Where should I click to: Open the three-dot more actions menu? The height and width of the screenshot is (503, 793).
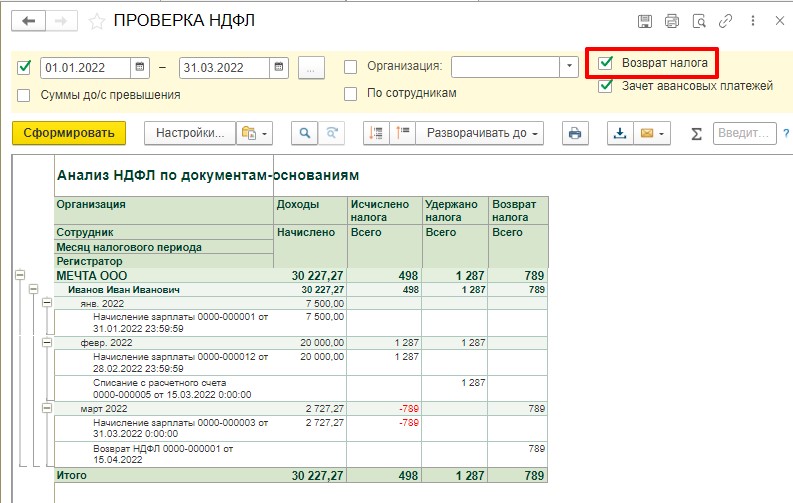click(x=753, y=21)
